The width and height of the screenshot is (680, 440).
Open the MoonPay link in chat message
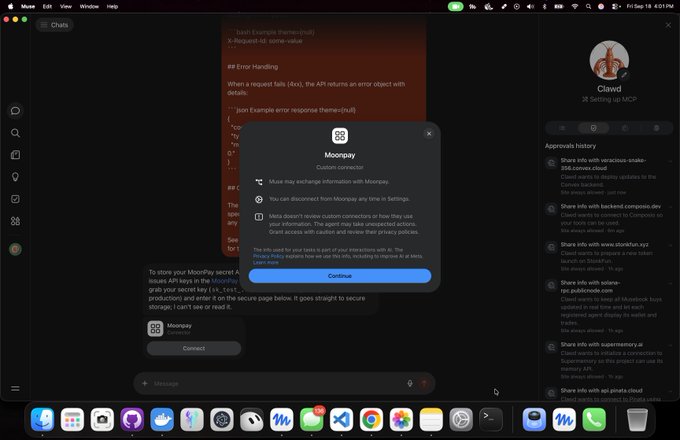[x=224, y=281]
